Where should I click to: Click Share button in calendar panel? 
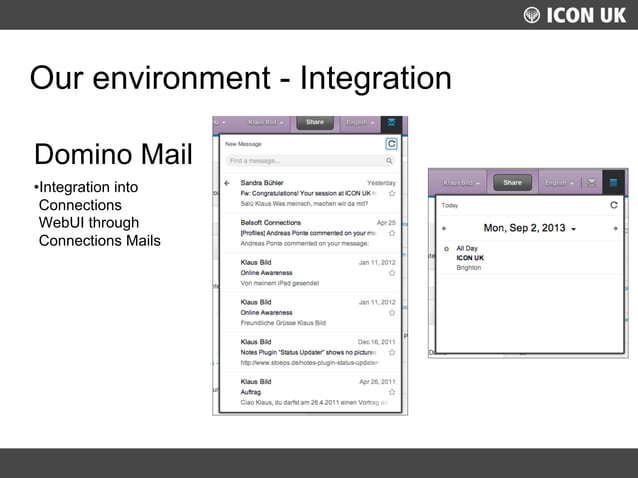point(512,183)
